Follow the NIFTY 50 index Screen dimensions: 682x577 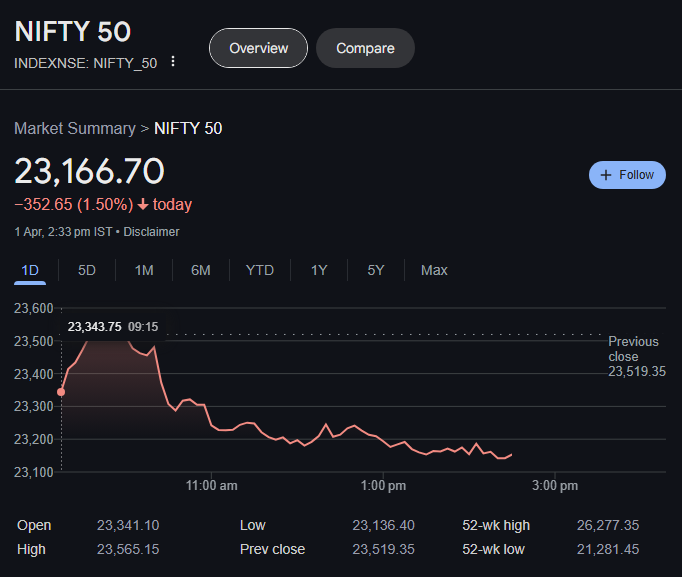click(627, 175)
